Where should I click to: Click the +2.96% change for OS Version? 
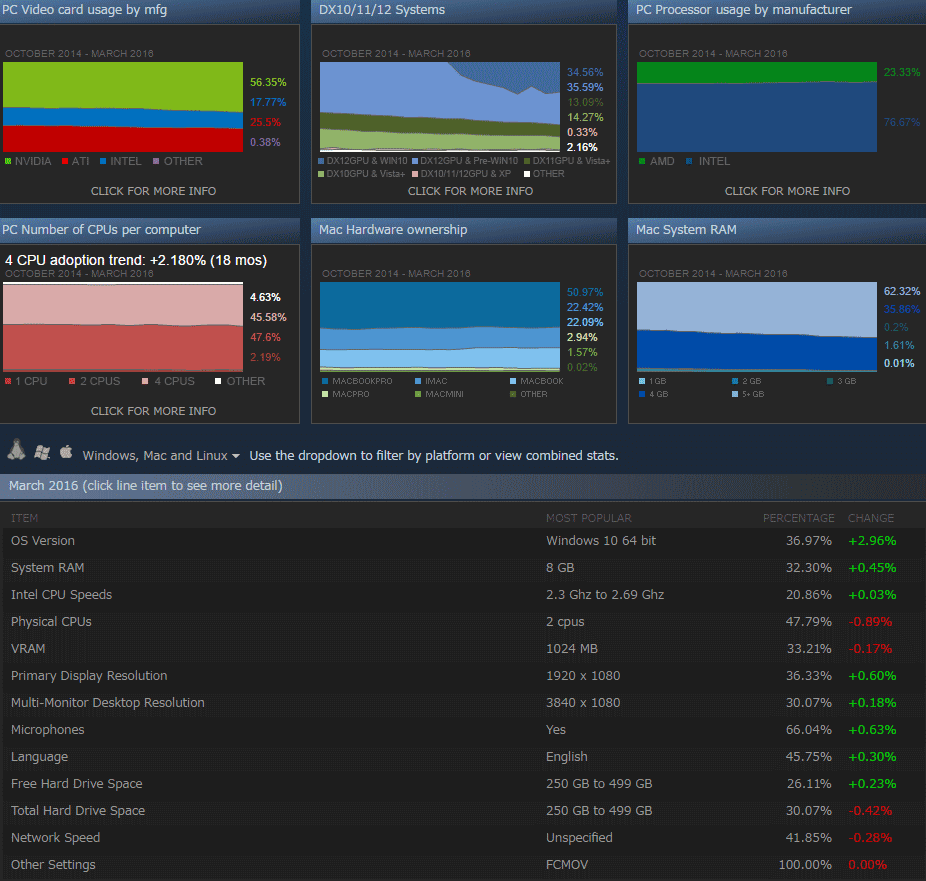872,541
